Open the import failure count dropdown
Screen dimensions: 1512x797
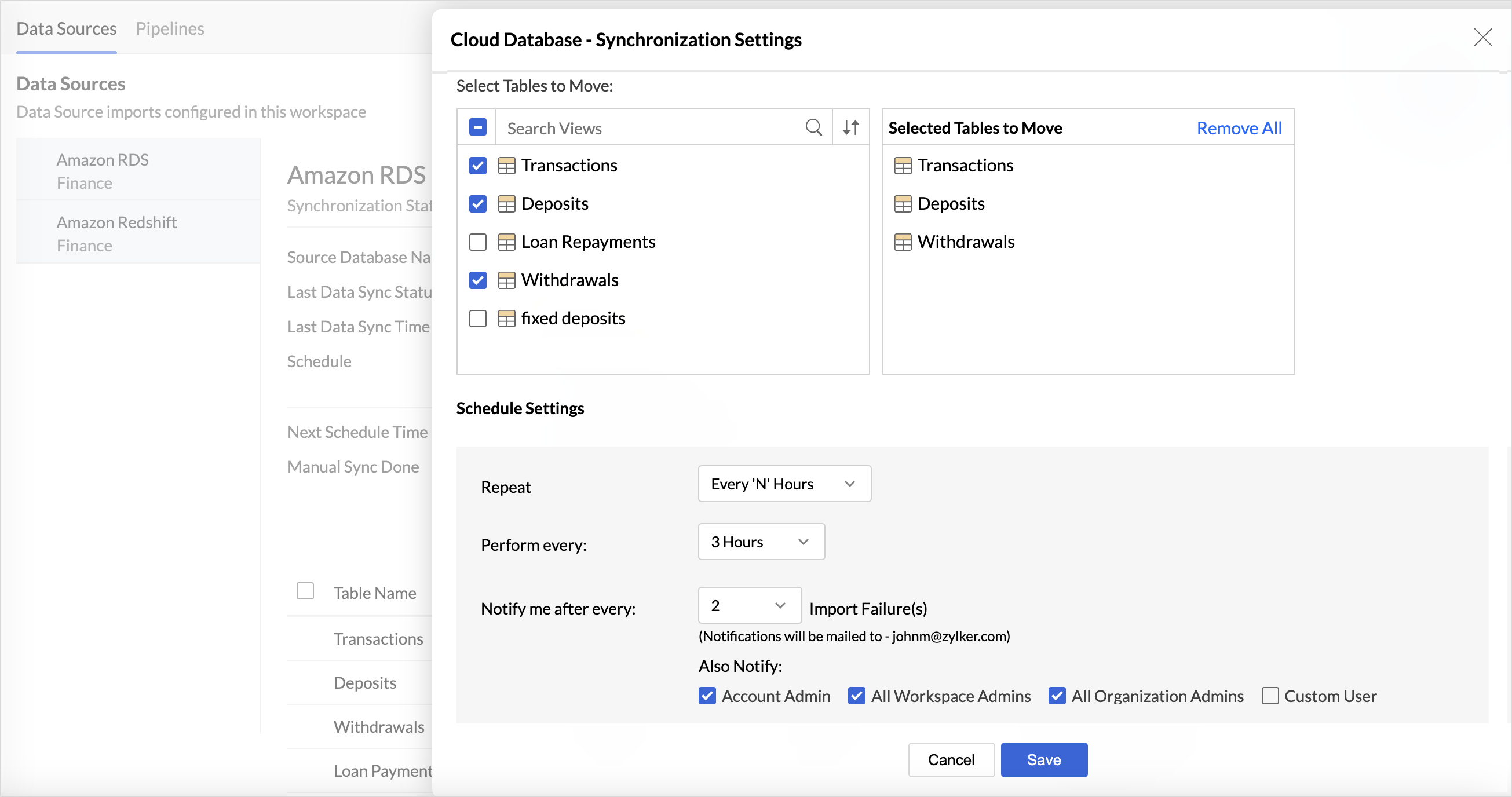(x=749, y=605)
